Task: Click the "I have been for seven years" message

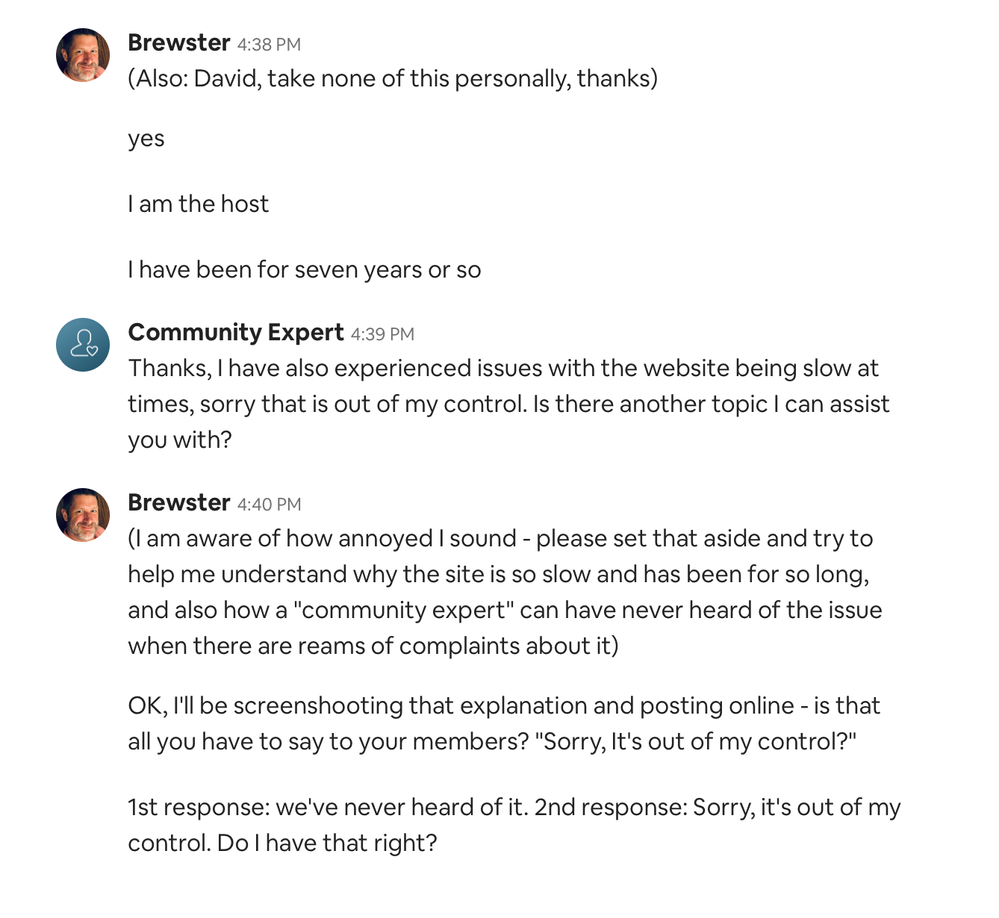Action: pyautogui.click(x=304, y=269)
